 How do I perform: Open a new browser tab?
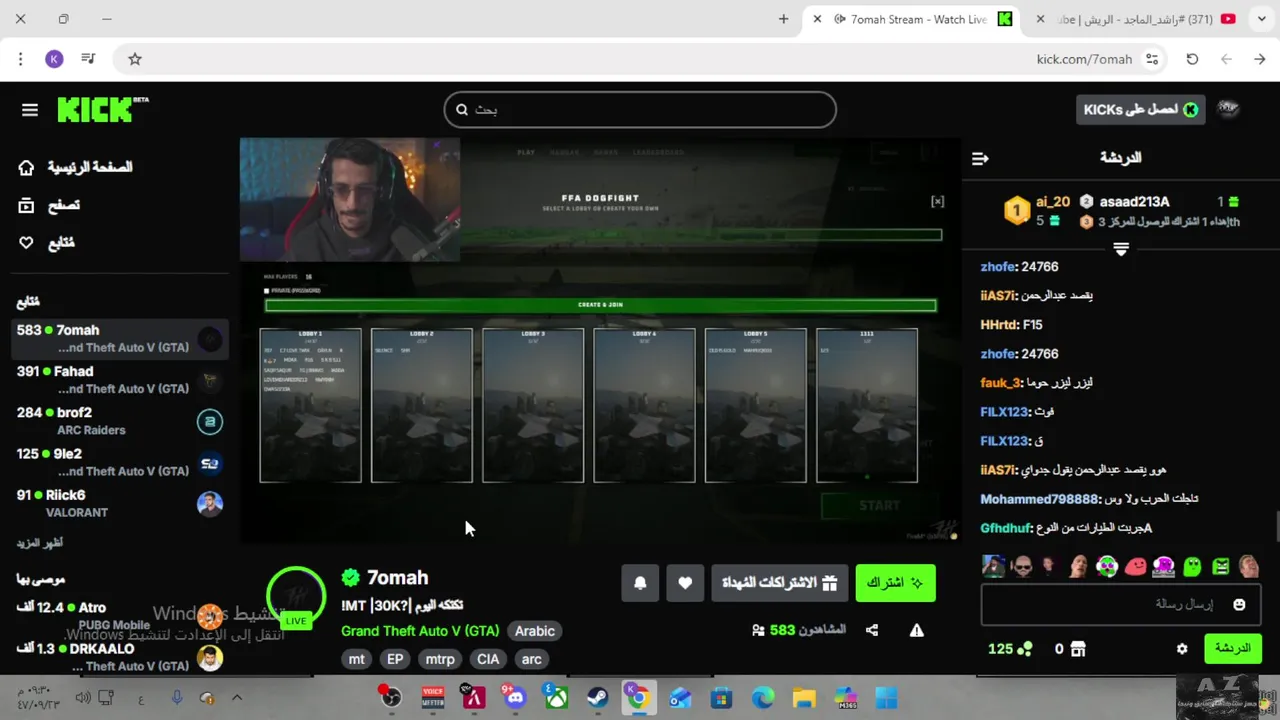tap(783, 19)
